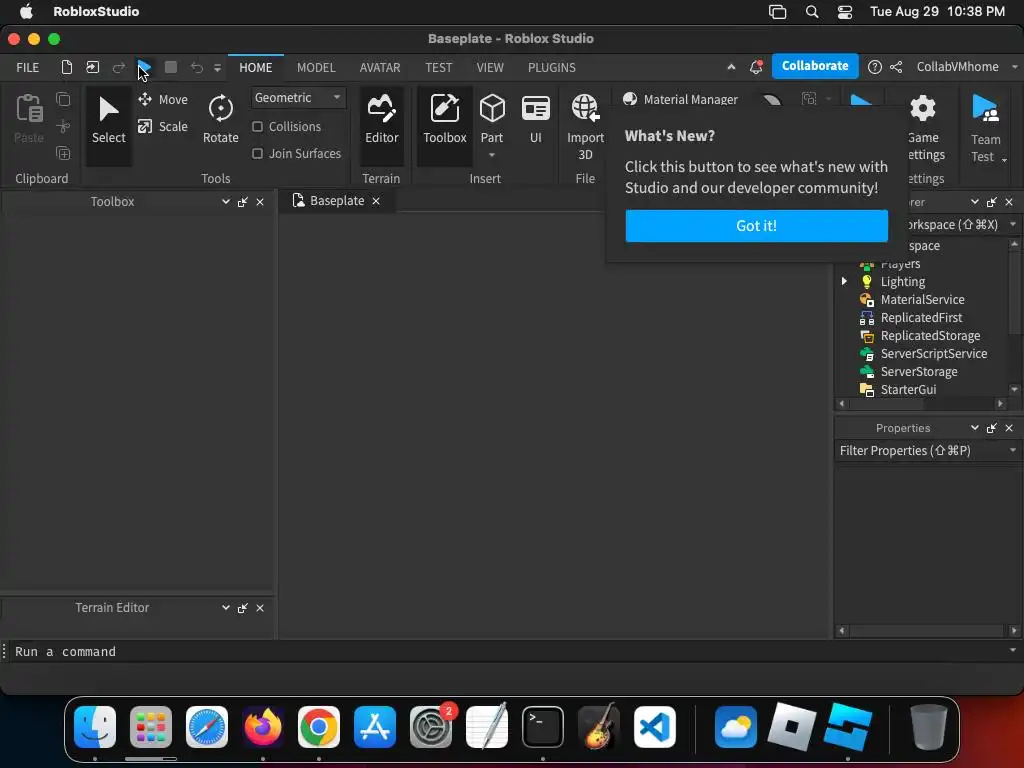Click Import 3D in the File group

click(x=585, y=127)
